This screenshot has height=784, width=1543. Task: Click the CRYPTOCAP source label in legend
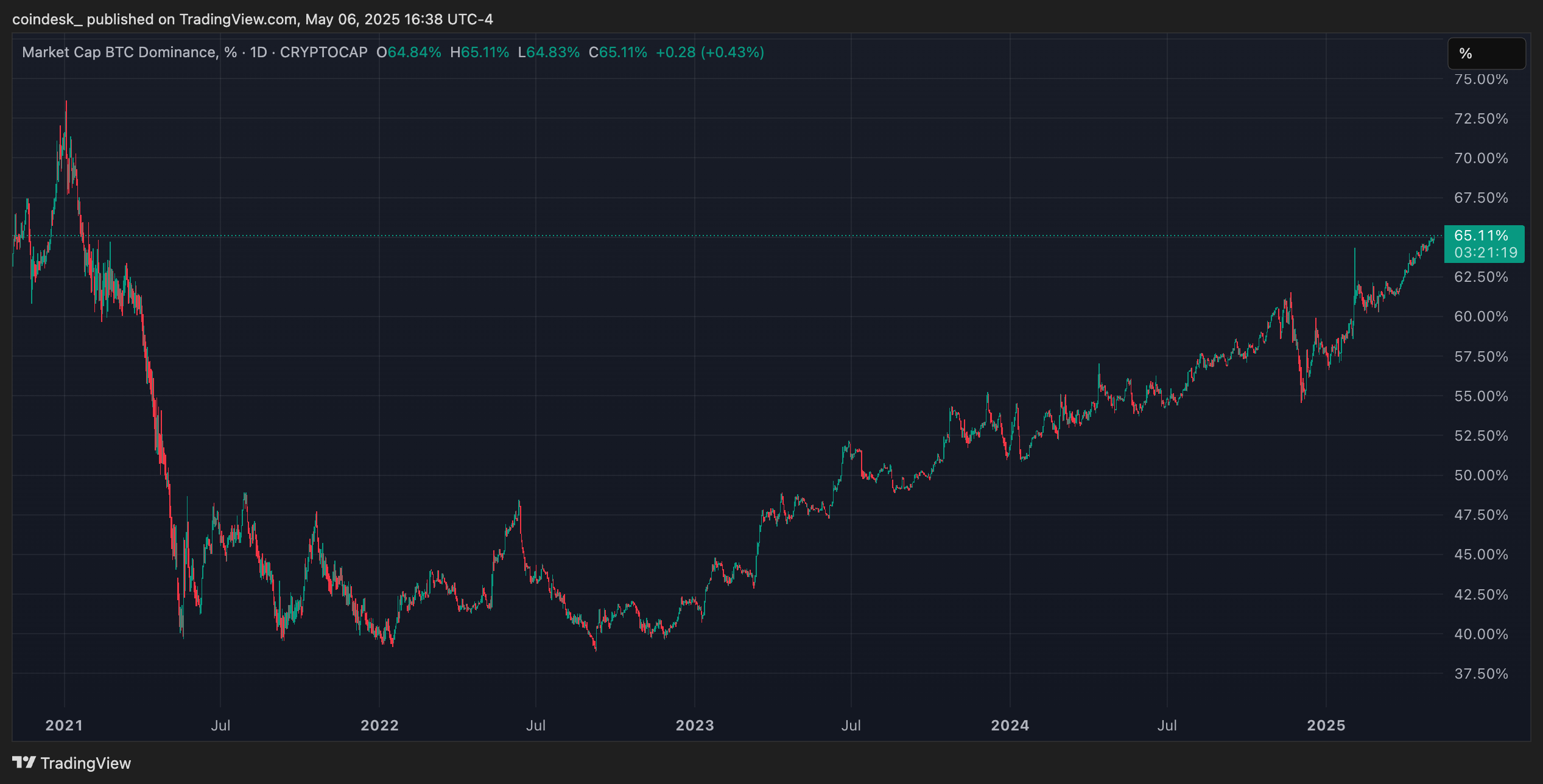pyautogui.click(x=323, y=52)
